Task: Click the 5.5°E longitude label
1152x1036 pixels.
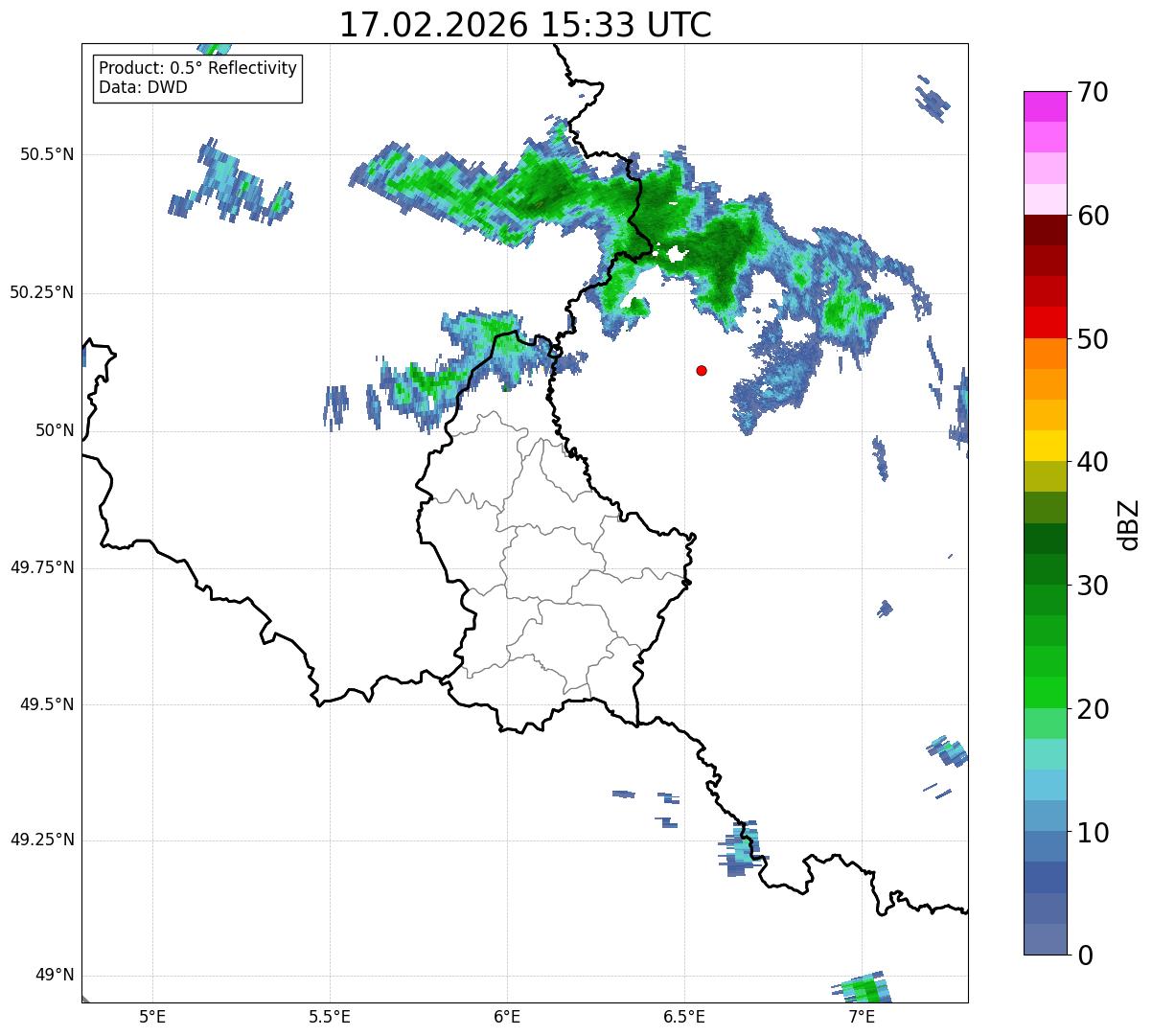Action: [x=330, y=1016]
